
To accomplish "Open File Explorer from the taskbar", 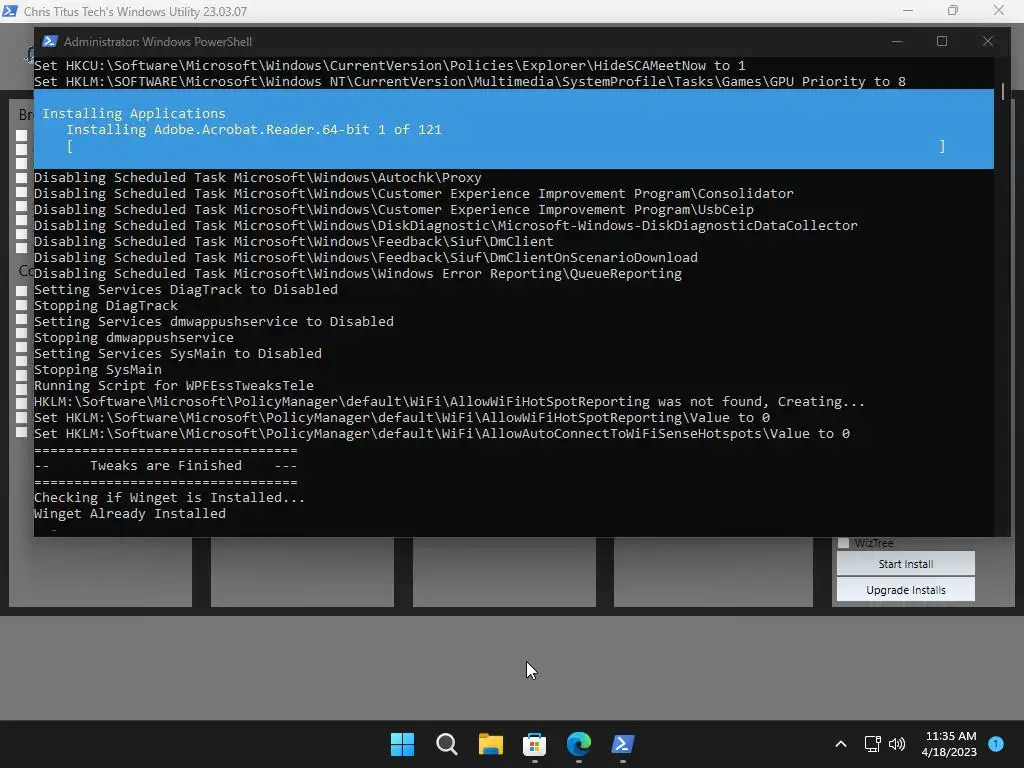I will [490, 744].
